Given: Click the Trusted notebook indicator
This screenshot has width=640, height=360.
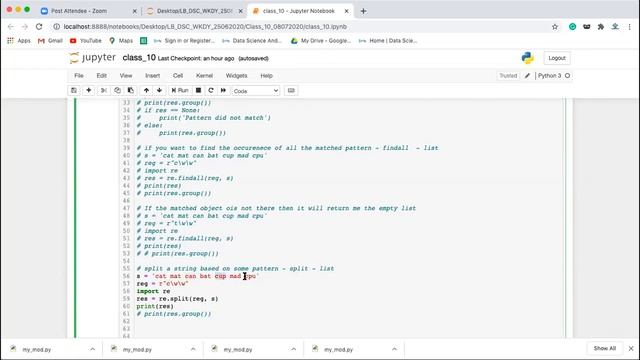Looking at the screenshot, I should [508, 76].
